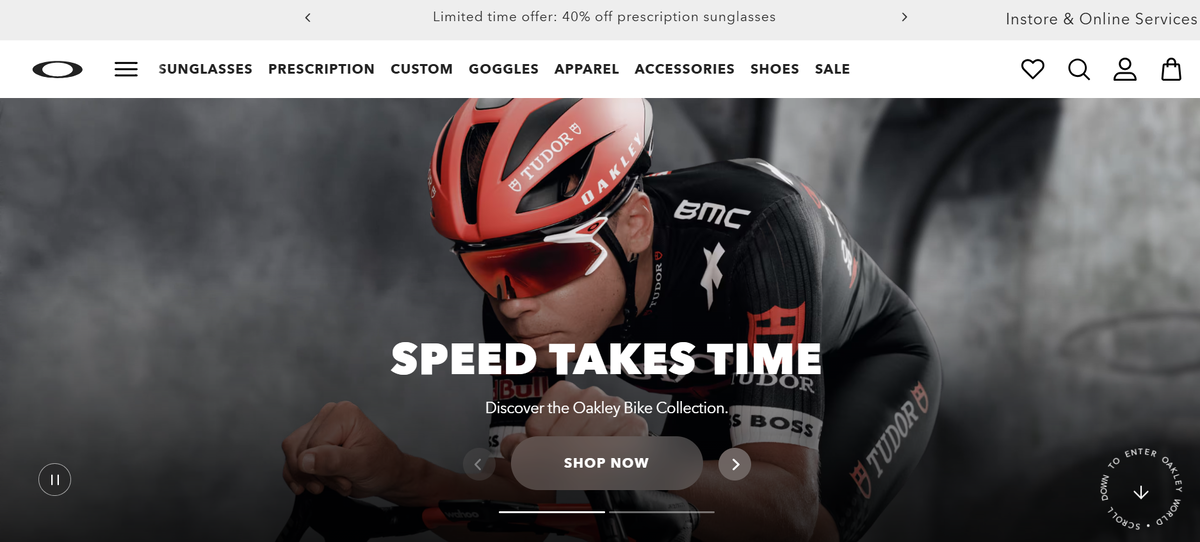Screen dimensions: 1200x542
Task: Click the search magnifier icon
Action: (1079, 69)
